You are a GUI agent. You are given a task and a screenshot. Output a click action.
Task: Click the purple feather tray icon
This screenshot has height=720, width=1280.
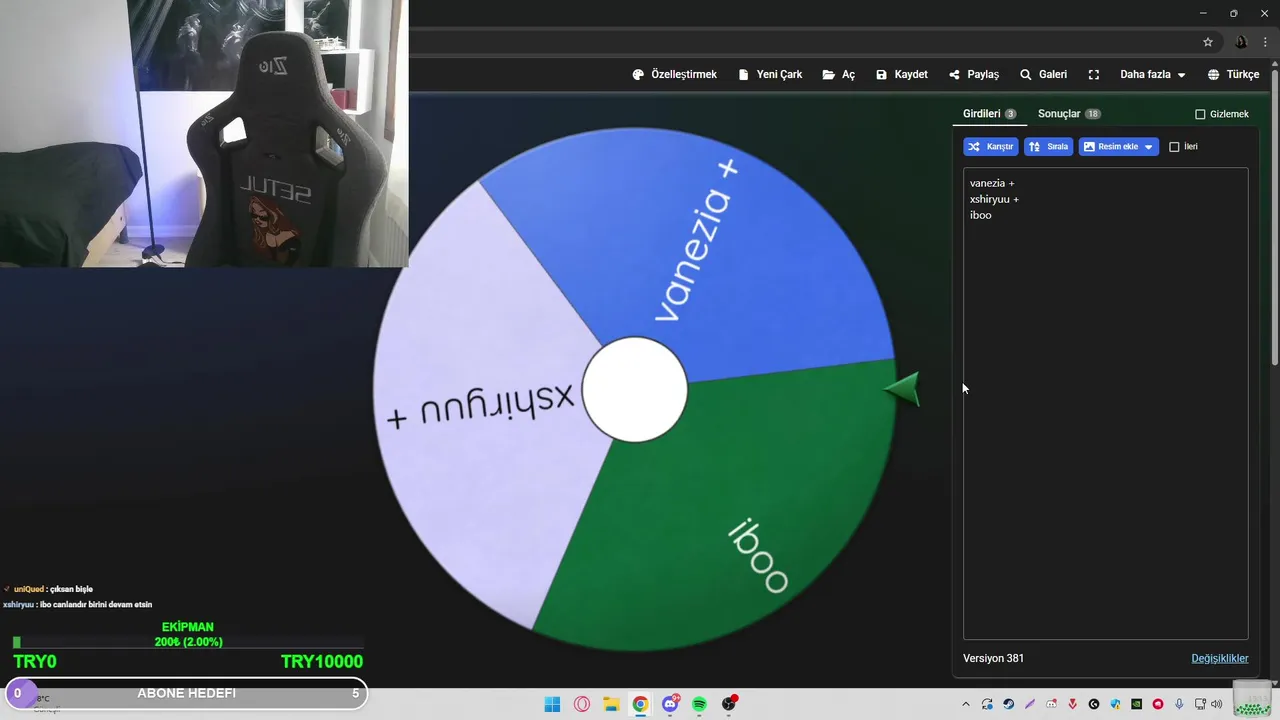pos(1030,704)
